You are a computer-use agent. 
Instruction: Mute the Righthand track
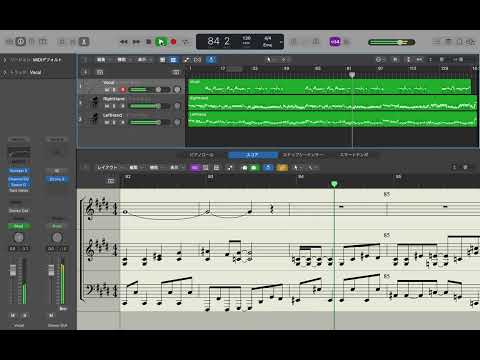(x=107, y=106)
